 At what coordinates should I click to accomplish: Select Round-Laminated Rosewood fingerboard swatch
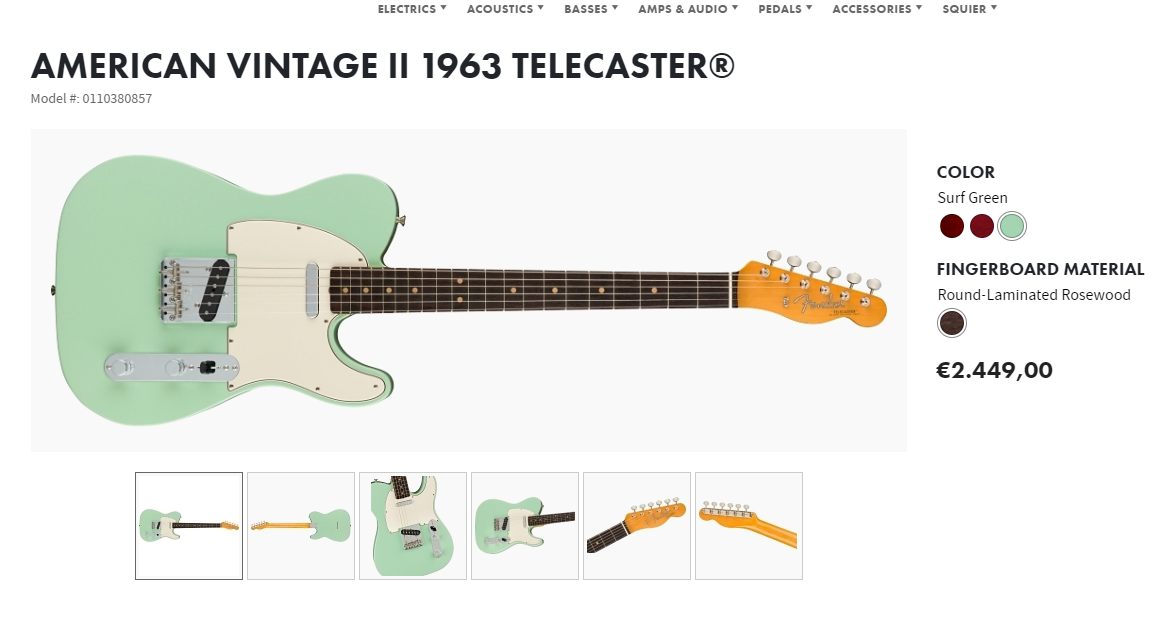[951, 323]
